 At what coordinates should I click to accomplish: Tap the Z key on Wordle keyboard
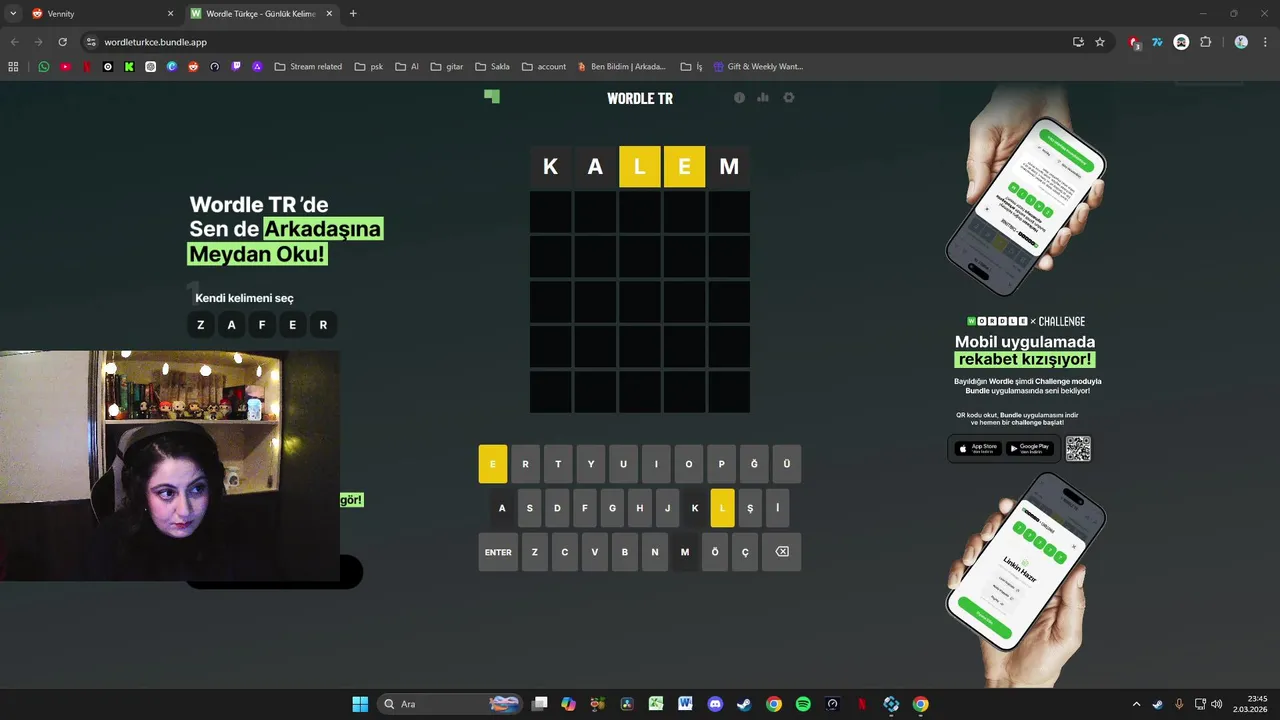coord(535,552)
